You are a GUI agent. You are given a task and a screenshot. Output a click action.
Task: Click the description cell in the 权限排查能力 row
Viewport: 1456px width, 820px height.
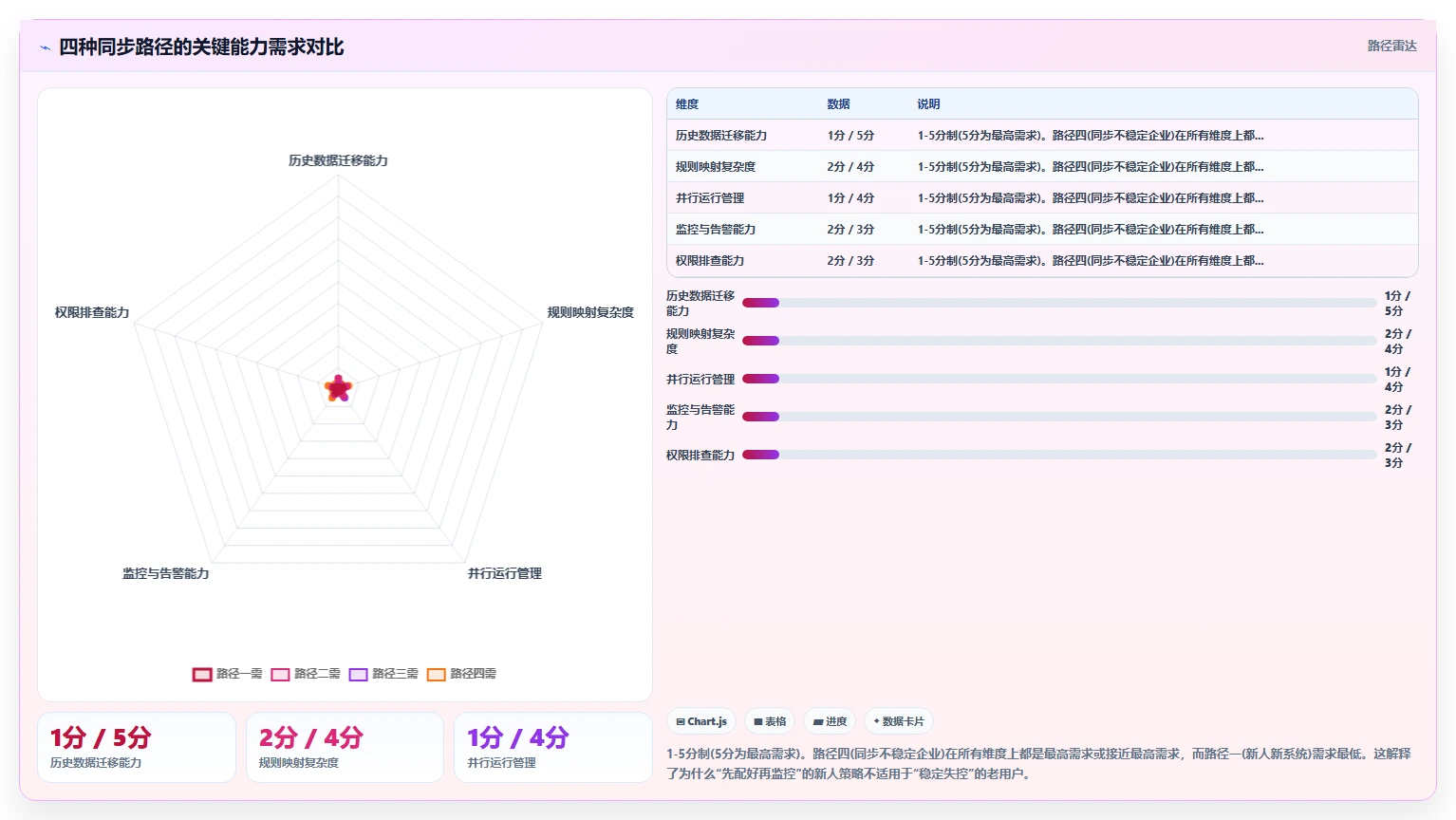point(1091,261)
